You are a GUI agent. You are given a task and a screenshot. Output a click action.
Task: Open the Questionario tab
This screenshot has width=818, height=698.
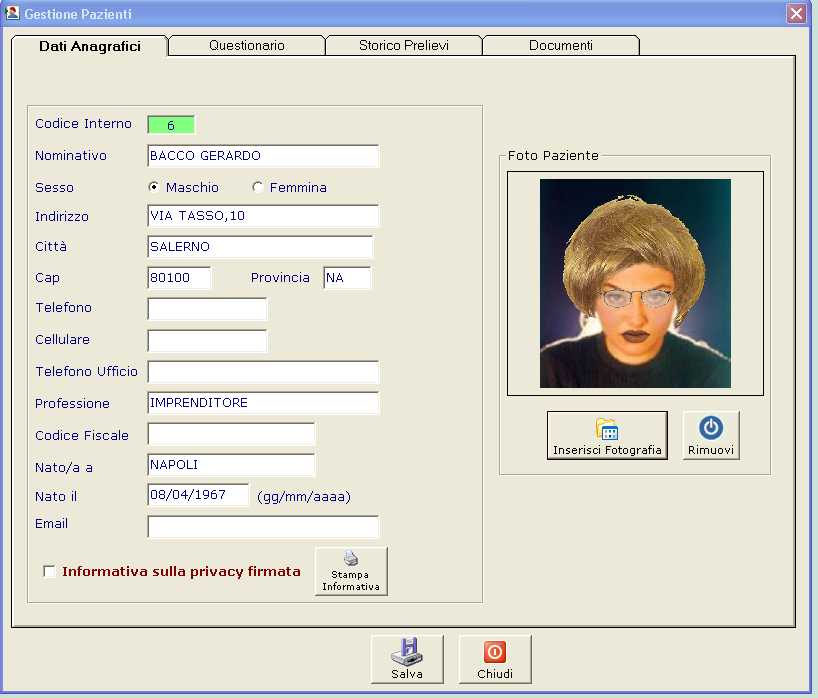coord(247,45)
